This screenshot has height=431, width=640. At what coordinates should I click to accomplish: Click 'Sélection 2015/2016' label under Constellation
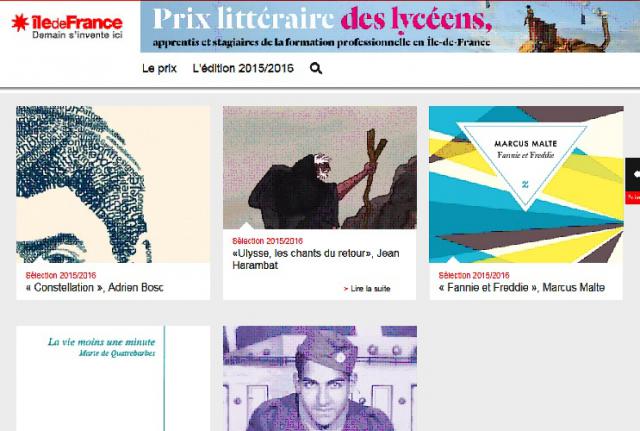click(61, 275)
